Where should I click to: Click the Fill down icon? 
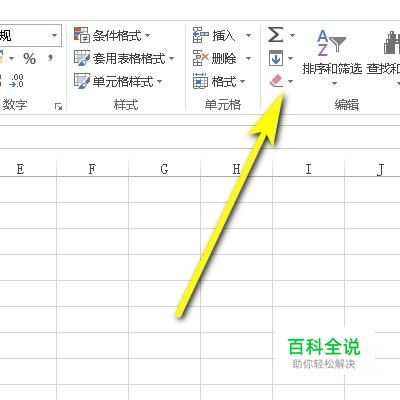(x=276, y=58)
